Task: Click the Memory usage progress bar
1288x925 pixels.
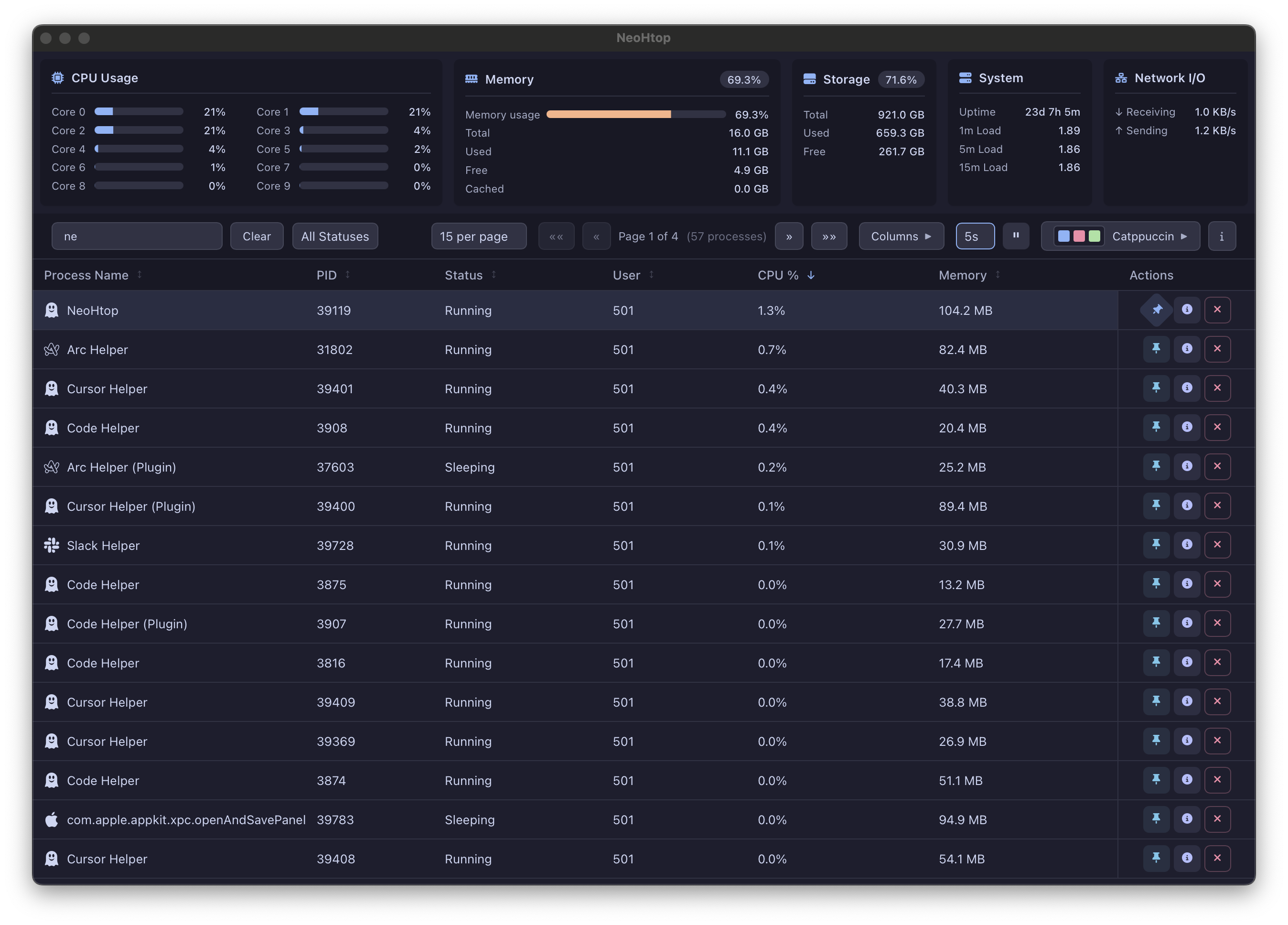Action: (x=635, y=114)
